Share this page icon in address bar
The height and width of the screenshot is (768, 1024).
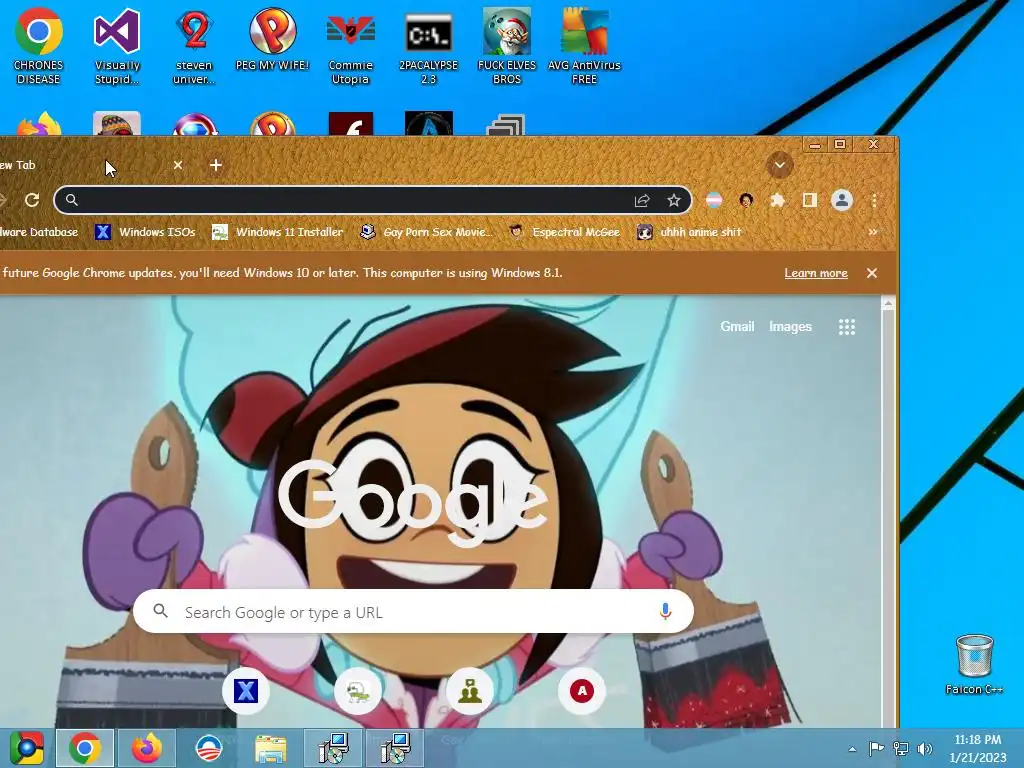click(642, 200)
